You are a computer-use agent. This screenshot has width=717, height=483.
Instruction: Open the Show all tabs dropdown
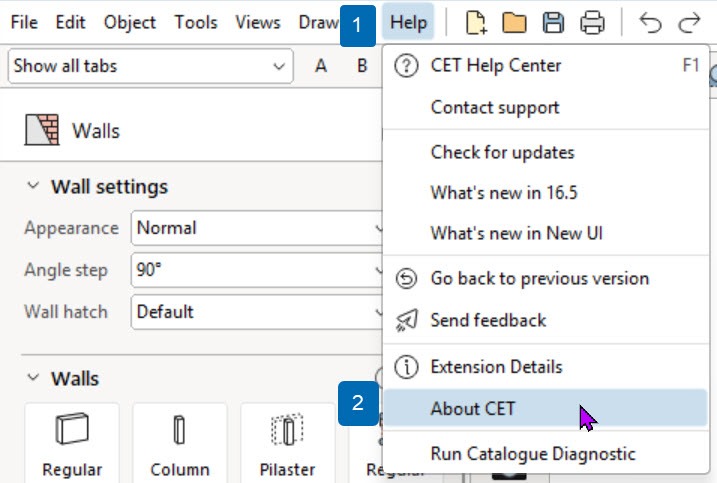150,66
